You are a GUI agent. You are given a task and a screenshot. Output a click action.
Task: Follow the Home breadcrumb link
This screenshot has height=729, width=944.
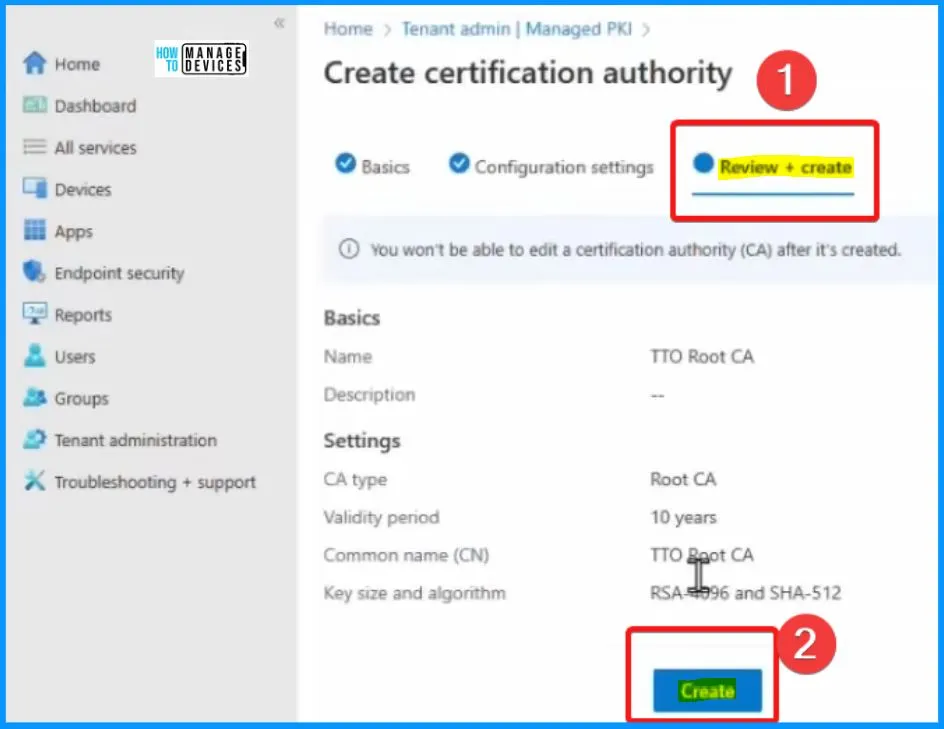[x=348, y=29]
